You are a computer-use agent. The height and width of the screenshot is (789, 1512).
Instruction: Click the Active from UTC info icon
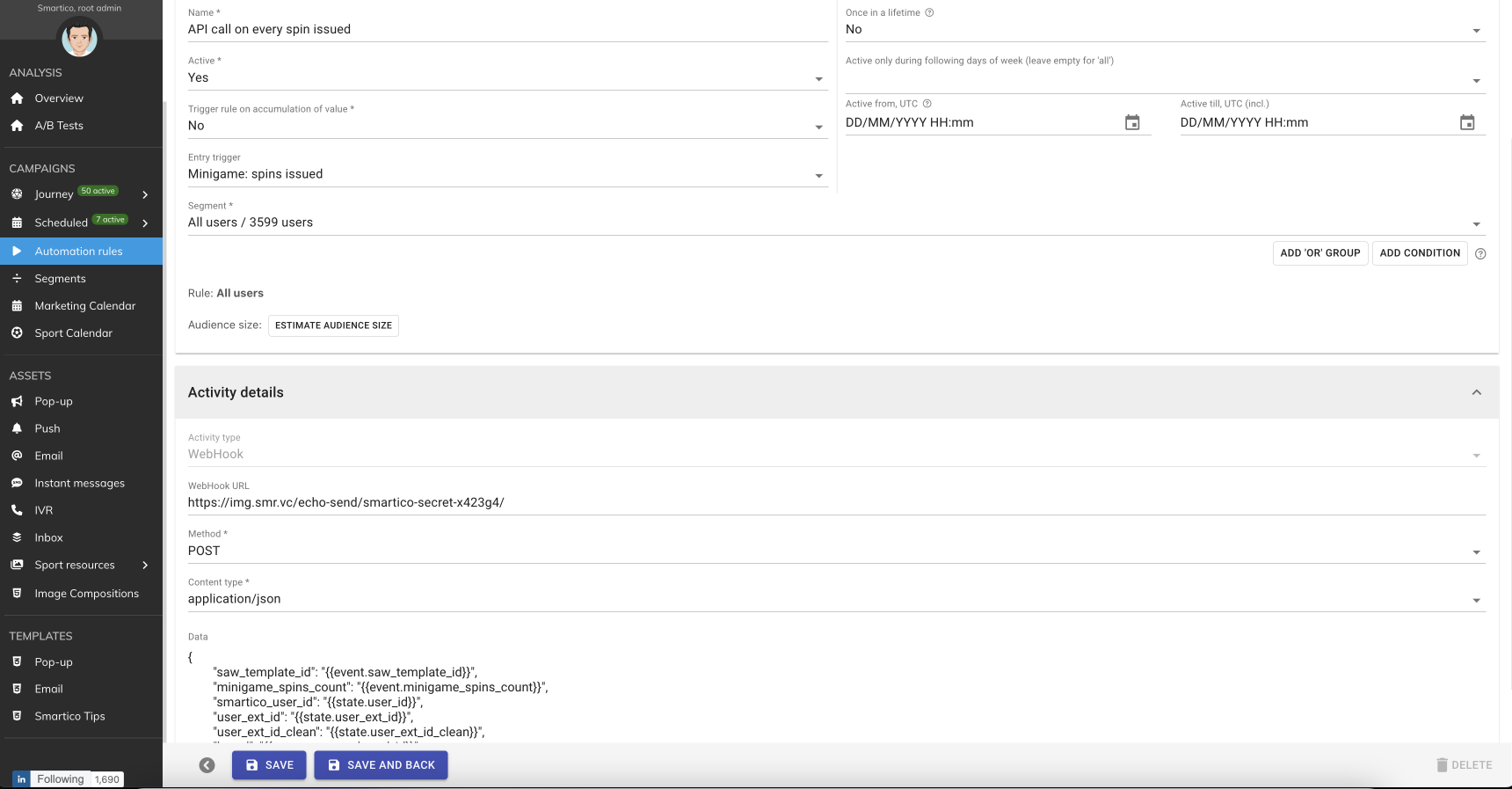click(927, 104)
